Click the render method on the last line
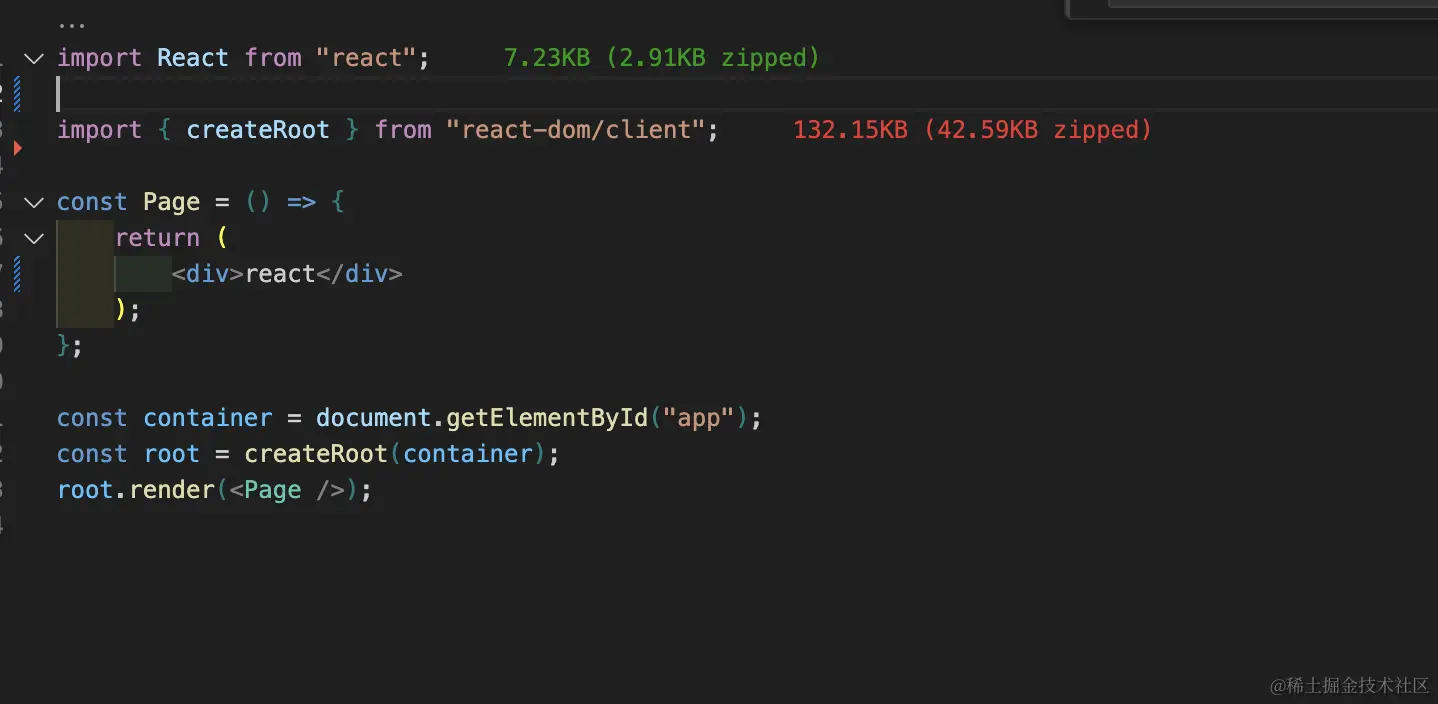1438x704 pixels. coord(172,490)
